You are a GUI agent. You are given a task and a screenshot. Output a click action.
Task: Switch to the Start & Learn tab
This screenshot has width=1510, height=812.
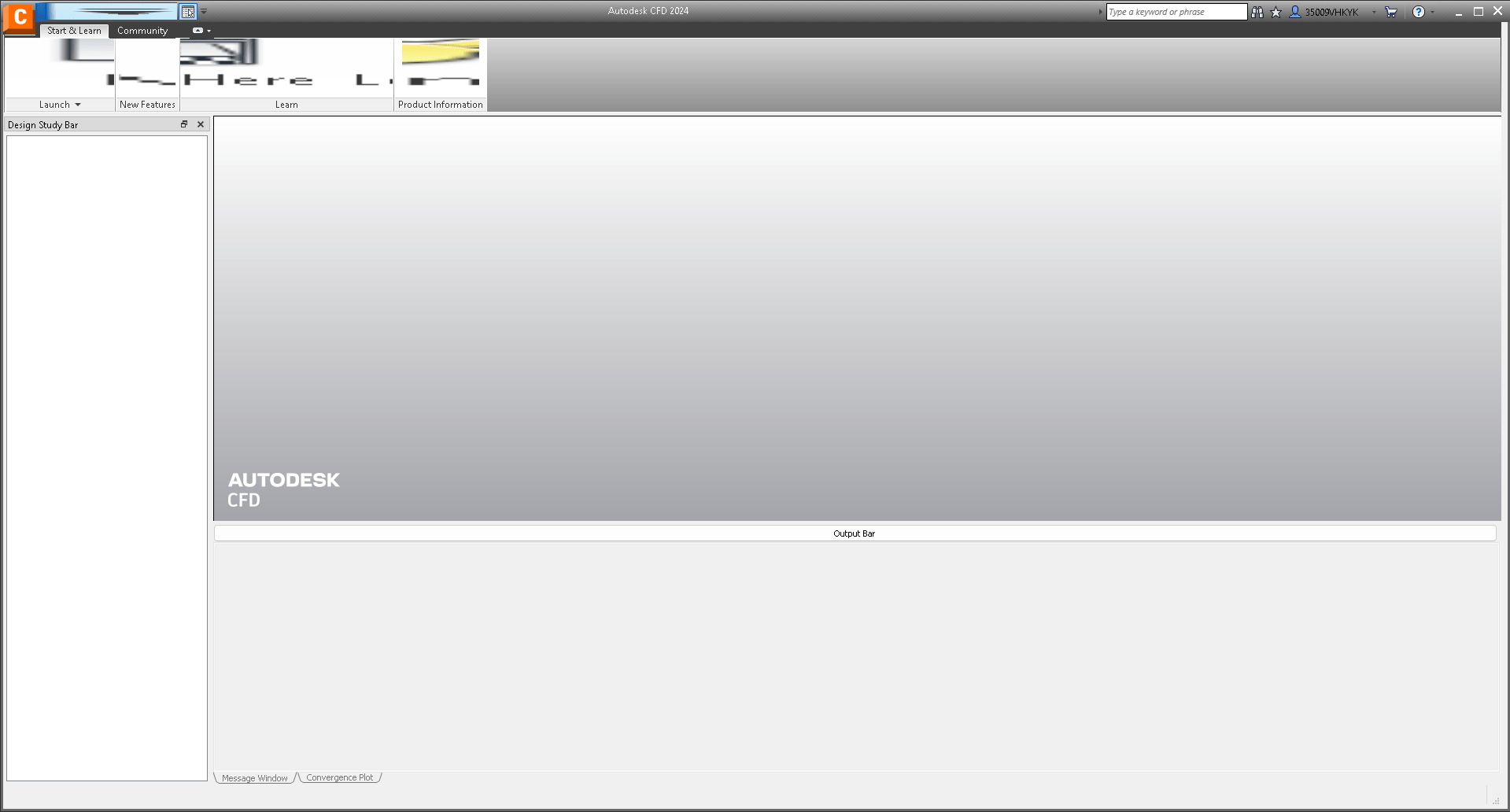point(74,31)
